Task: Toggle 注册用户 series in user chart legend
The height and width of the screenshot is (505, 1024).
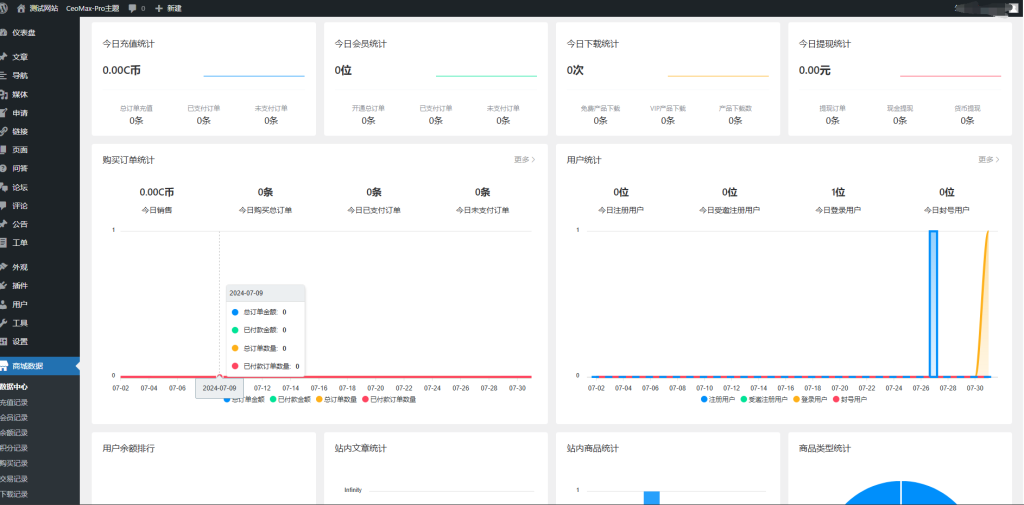Action: (718, 399)
